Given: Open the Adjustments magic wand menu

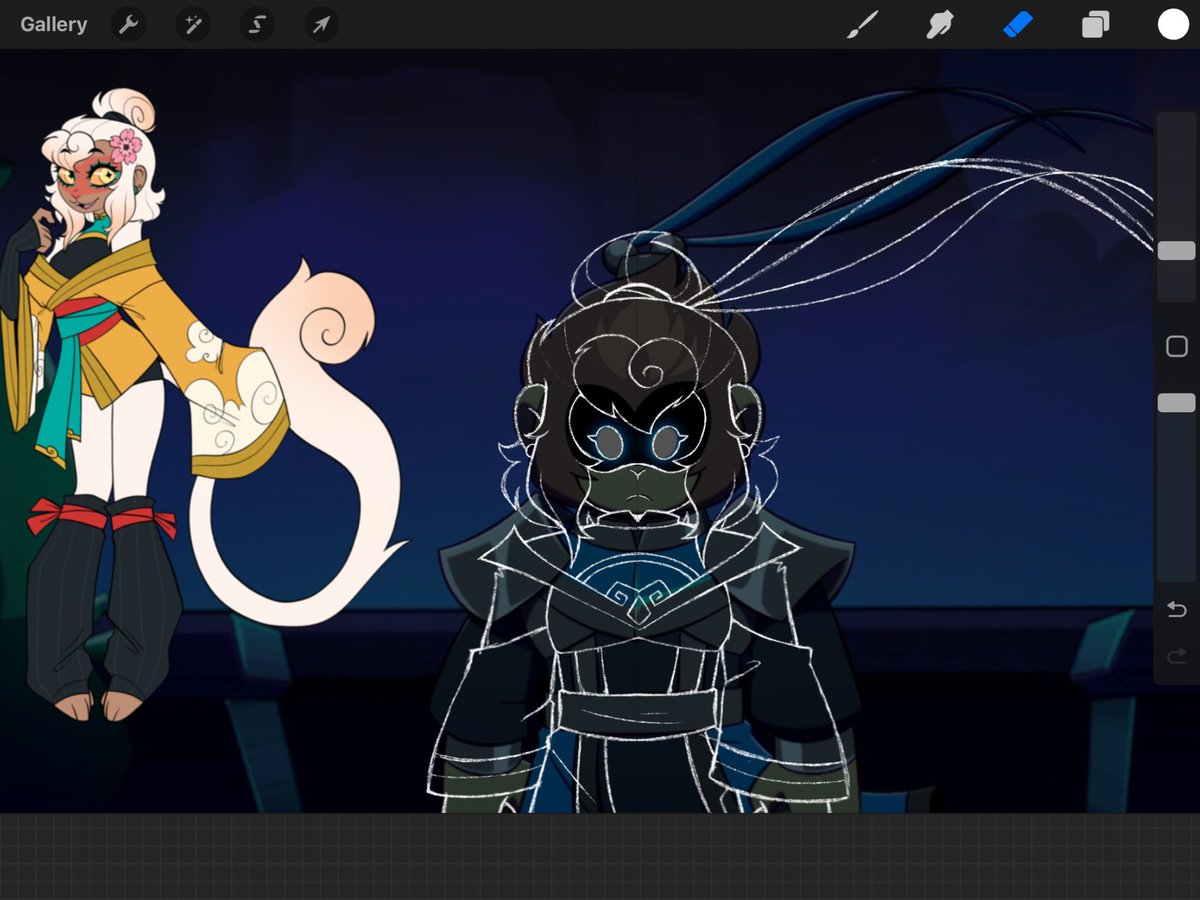Looking at the screenshot, I should pyautogui.click(x=192, y=24).
